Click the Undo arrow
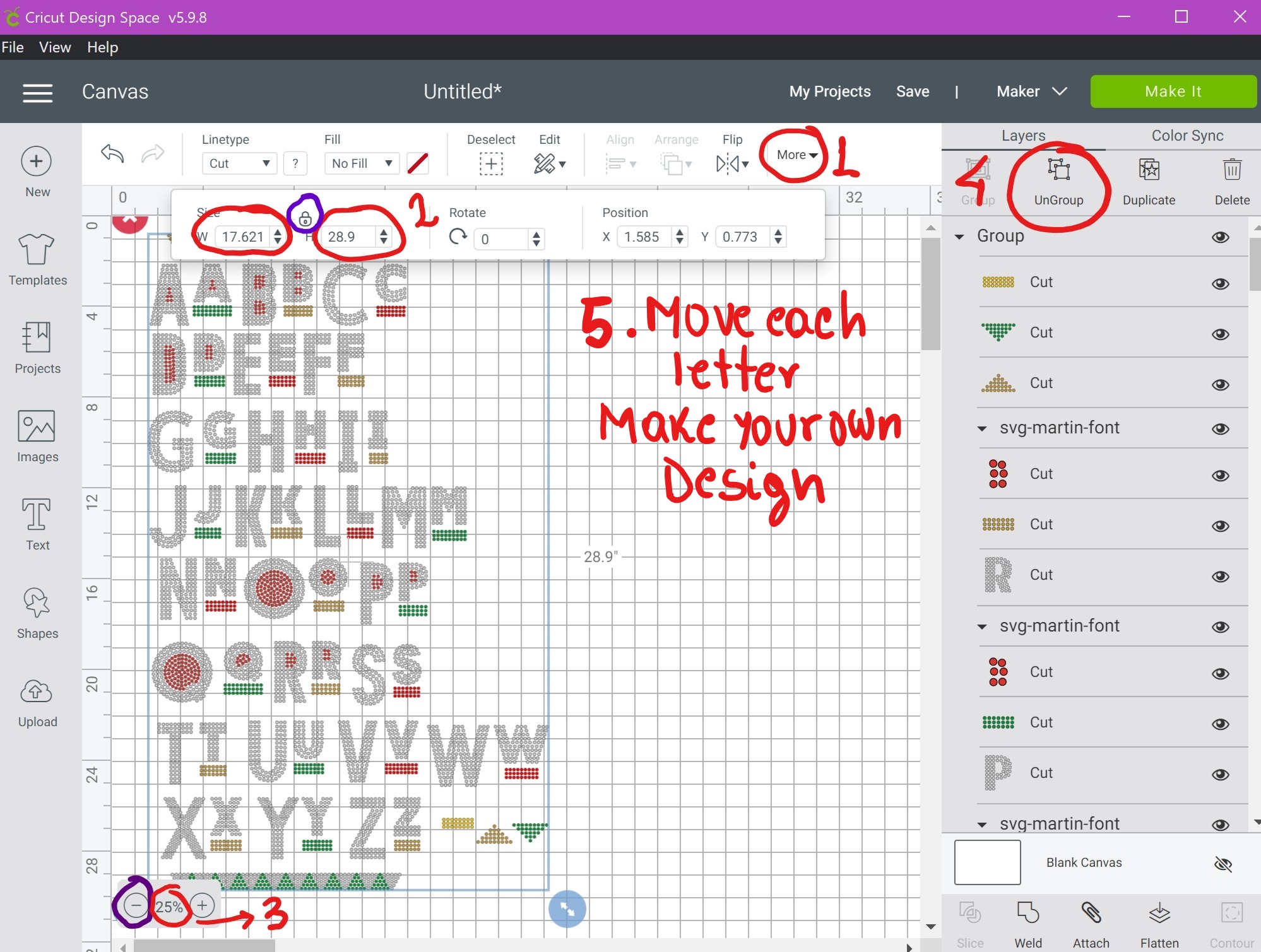 pyautogui.click(x=112, y=153)
